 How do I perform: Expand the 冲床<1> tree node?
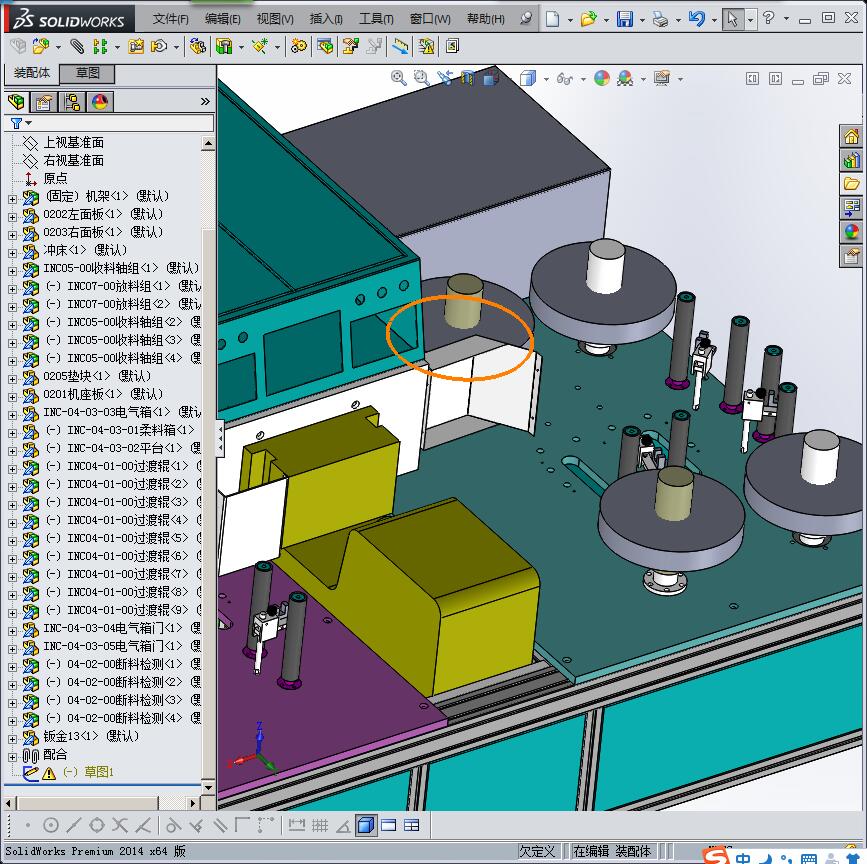click(x=12, y=251)
